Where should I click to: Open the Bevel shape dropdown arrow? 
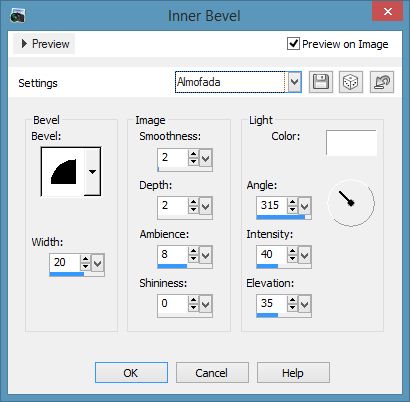click(92, 172)
